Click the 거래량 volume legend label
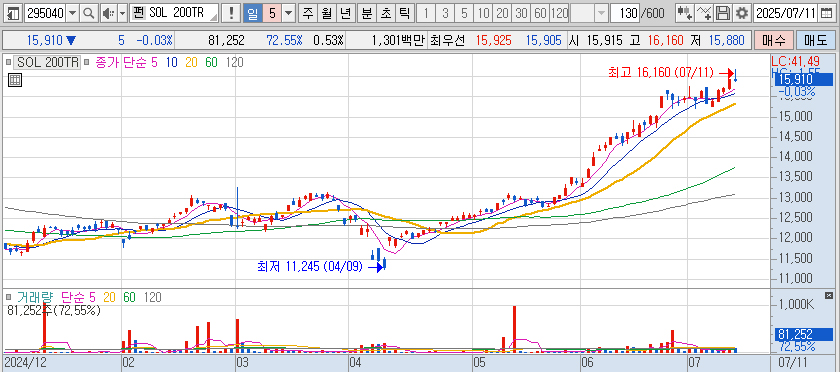Image resolution: width=840 pixels, height=372 pixels. pyautogui.click(x=35, y=296)
